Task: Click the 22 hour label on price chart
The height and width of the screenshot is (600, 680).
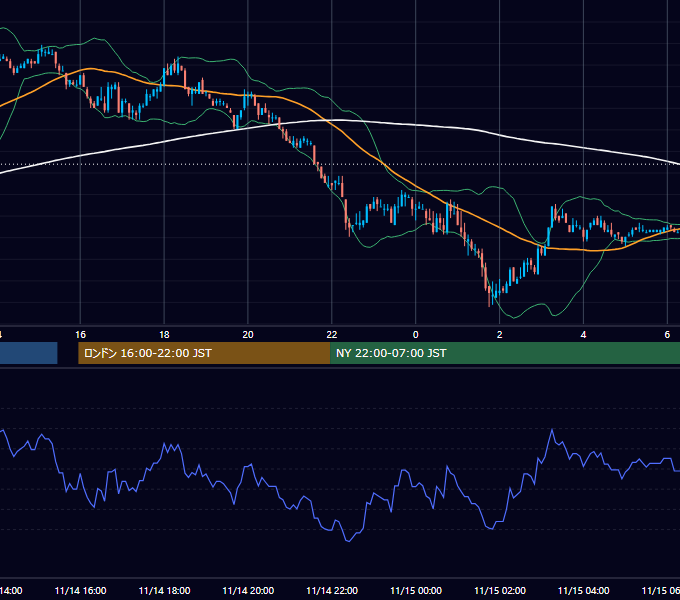Action: click(332, 335)
